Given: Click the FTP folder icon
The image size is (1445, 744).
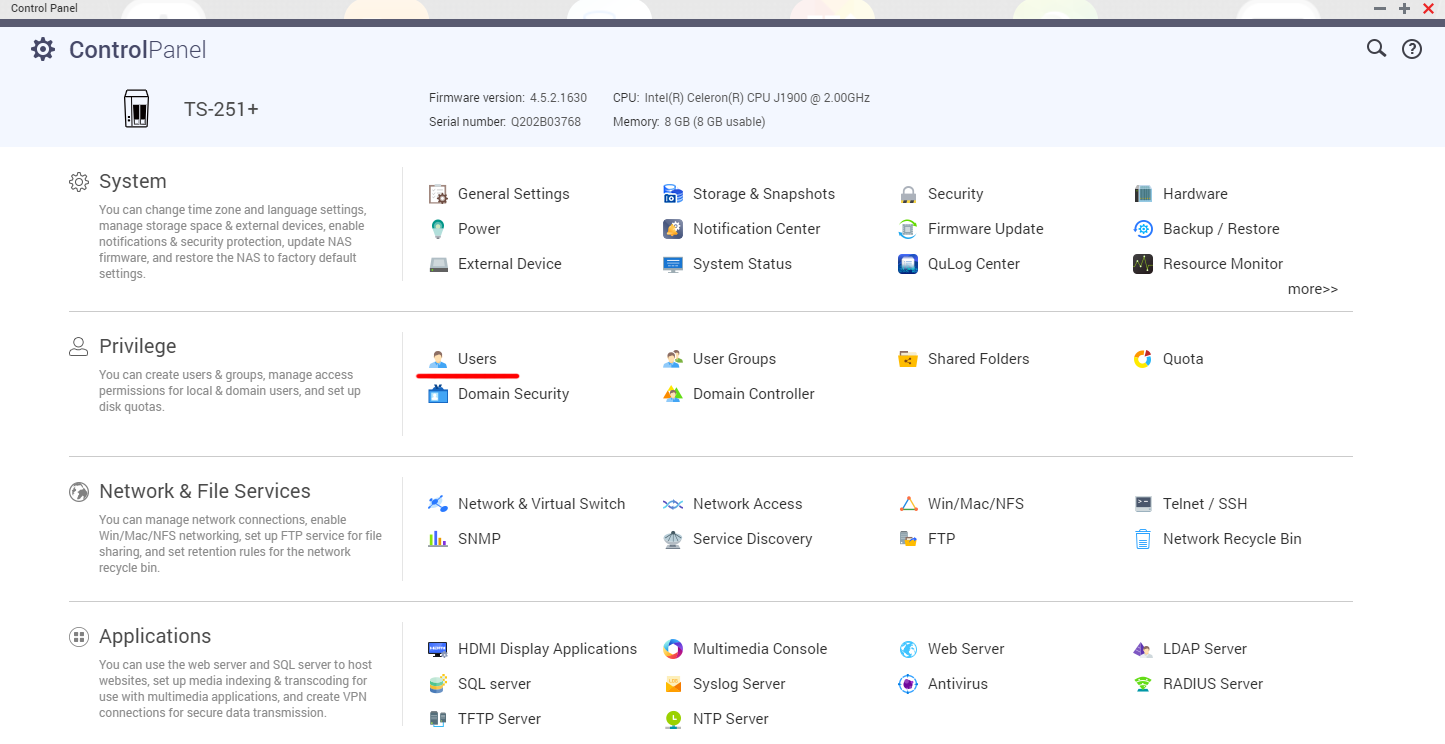Looking at the screenshot, I should pyautogui.click(x=908, y=539).
